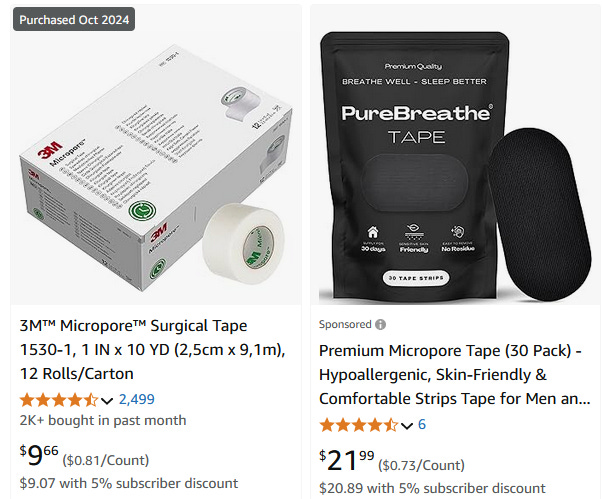This screenshot has width=602, height=499.
Task: Click the PureBreathe tape star rating icons
Action: pos(359,425)
